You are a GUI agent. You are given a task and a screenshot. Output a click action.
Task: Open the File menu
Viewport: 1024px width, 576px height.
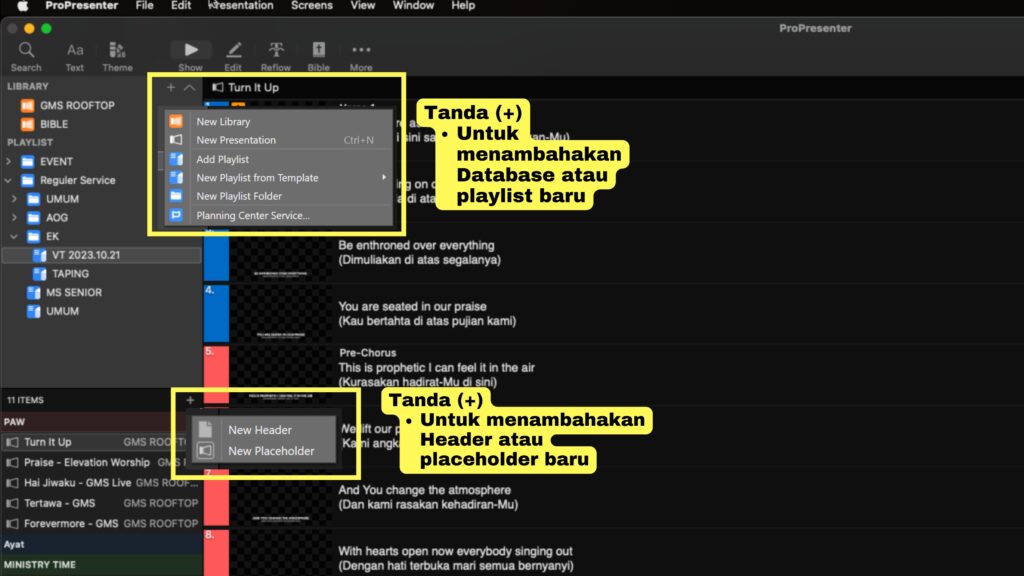pyautogui.click(x=144, y=6)
